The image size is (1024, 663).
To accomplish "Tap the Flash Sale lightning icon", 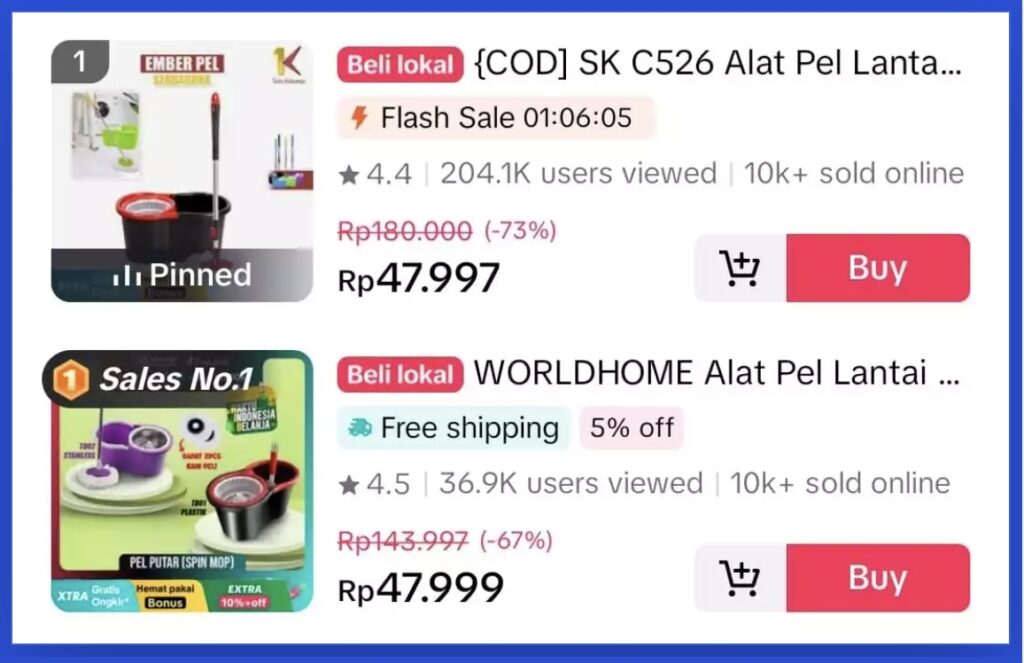I will pos(359,118).
